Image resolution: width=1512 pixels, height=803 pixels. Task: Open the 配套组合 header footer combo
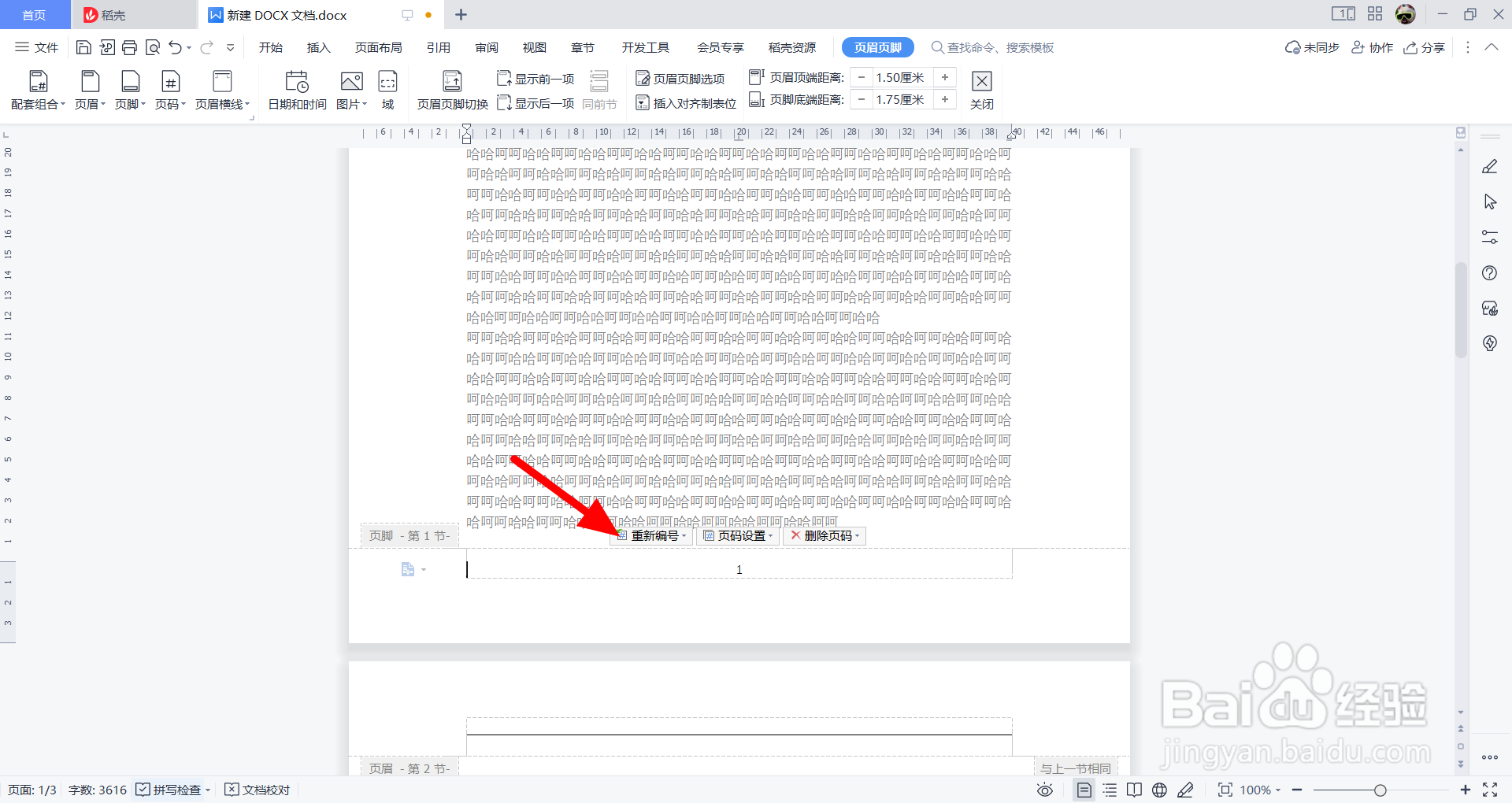38,90
